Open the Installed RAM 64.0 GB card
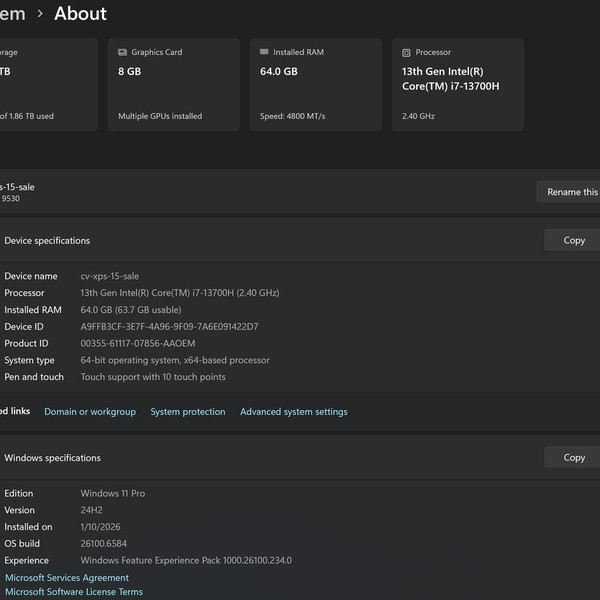The image size is (600, 600). [x=316, y=85]
